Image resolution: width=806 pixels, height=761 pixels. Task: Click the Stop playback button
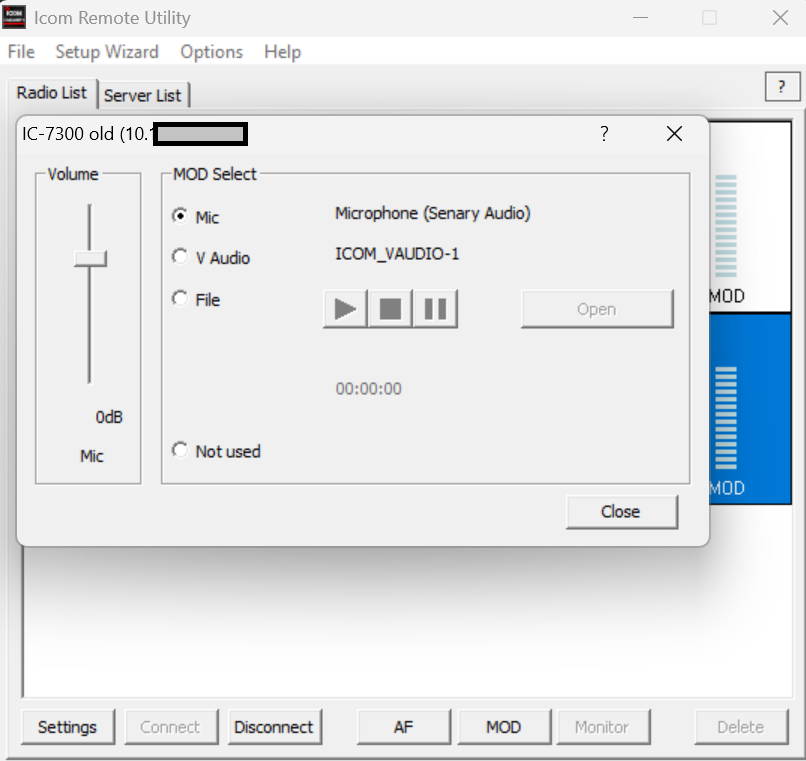390,309
